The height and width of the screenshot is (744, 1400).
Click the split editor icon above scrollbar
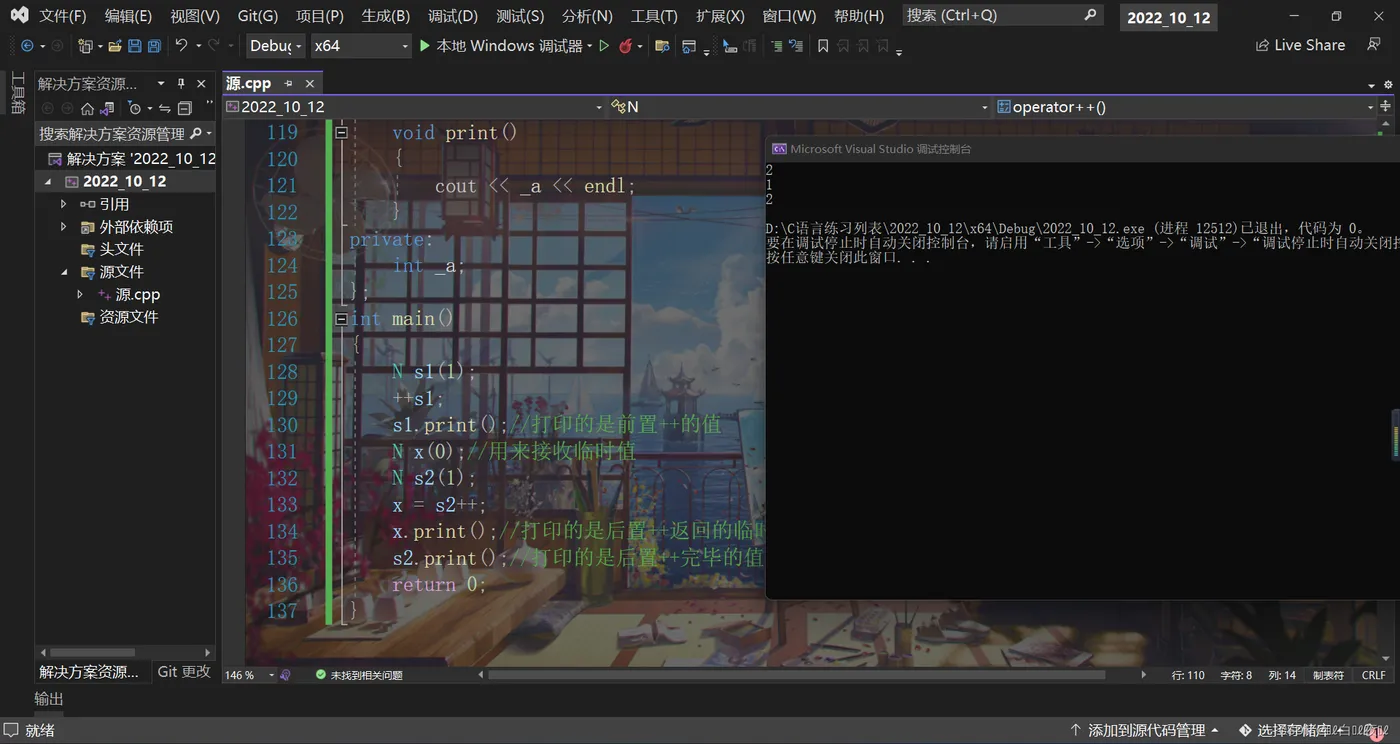click(x=1386, y=106)
